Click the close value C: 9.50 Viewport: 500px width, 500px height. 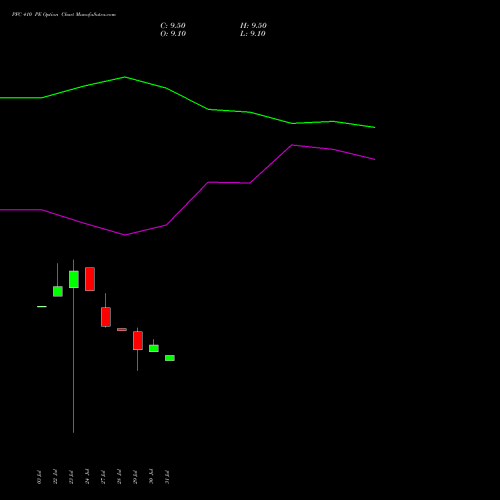point(173,26)
